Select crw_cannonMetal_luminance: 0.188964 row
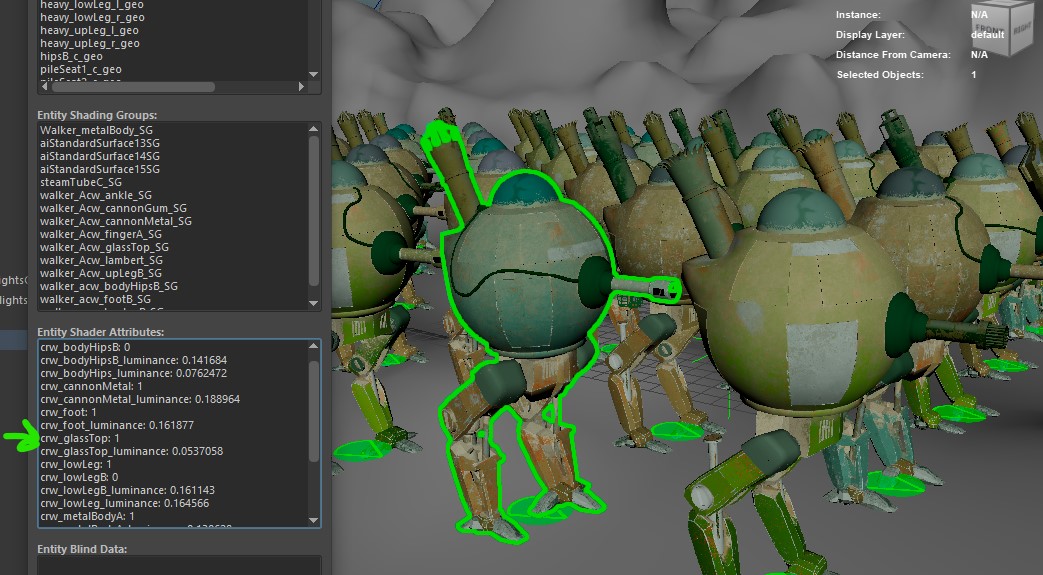1043x575 pixels. click(140, 399)
